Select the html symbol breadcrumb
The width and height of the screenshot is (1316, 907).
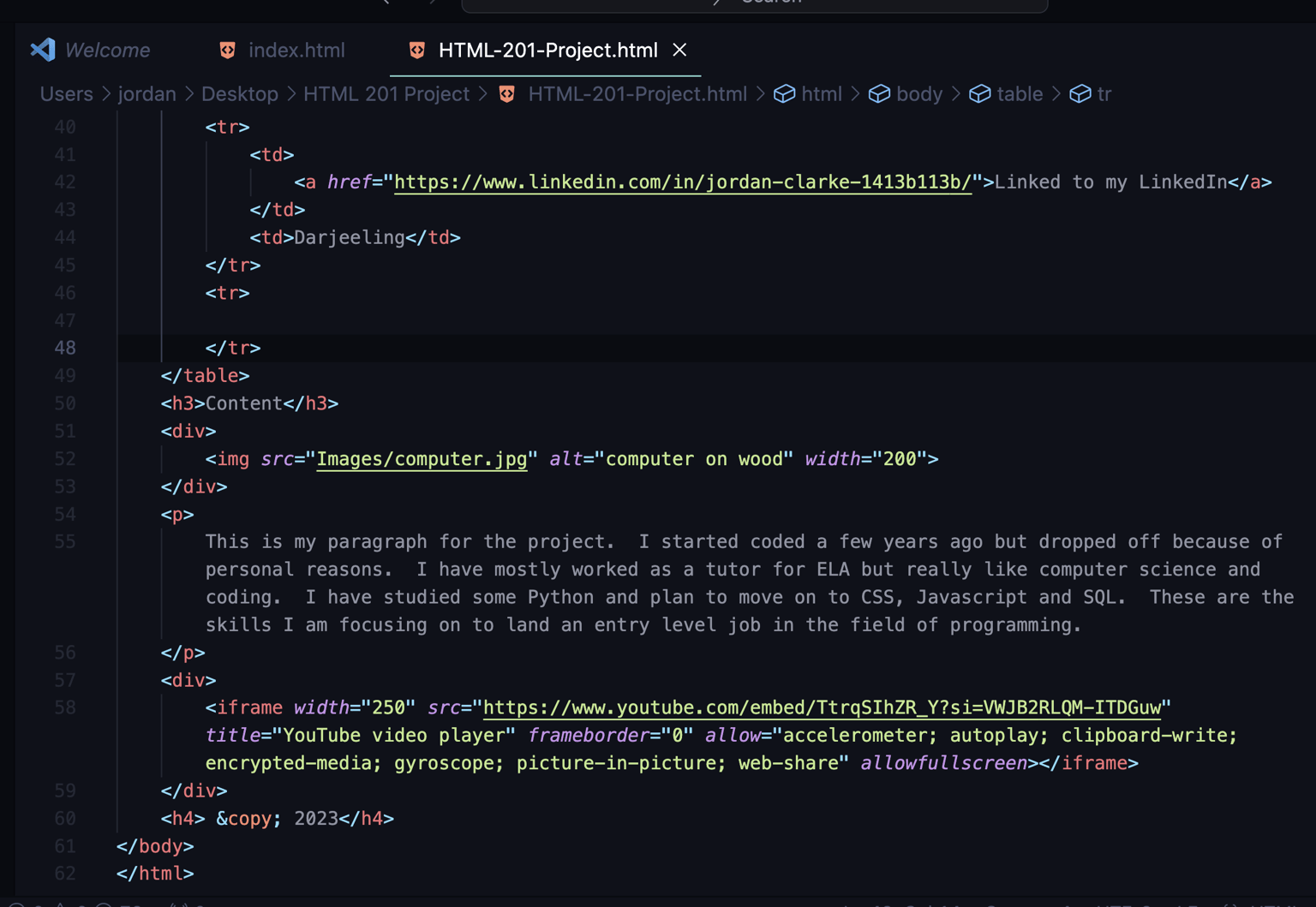[822, 94]
